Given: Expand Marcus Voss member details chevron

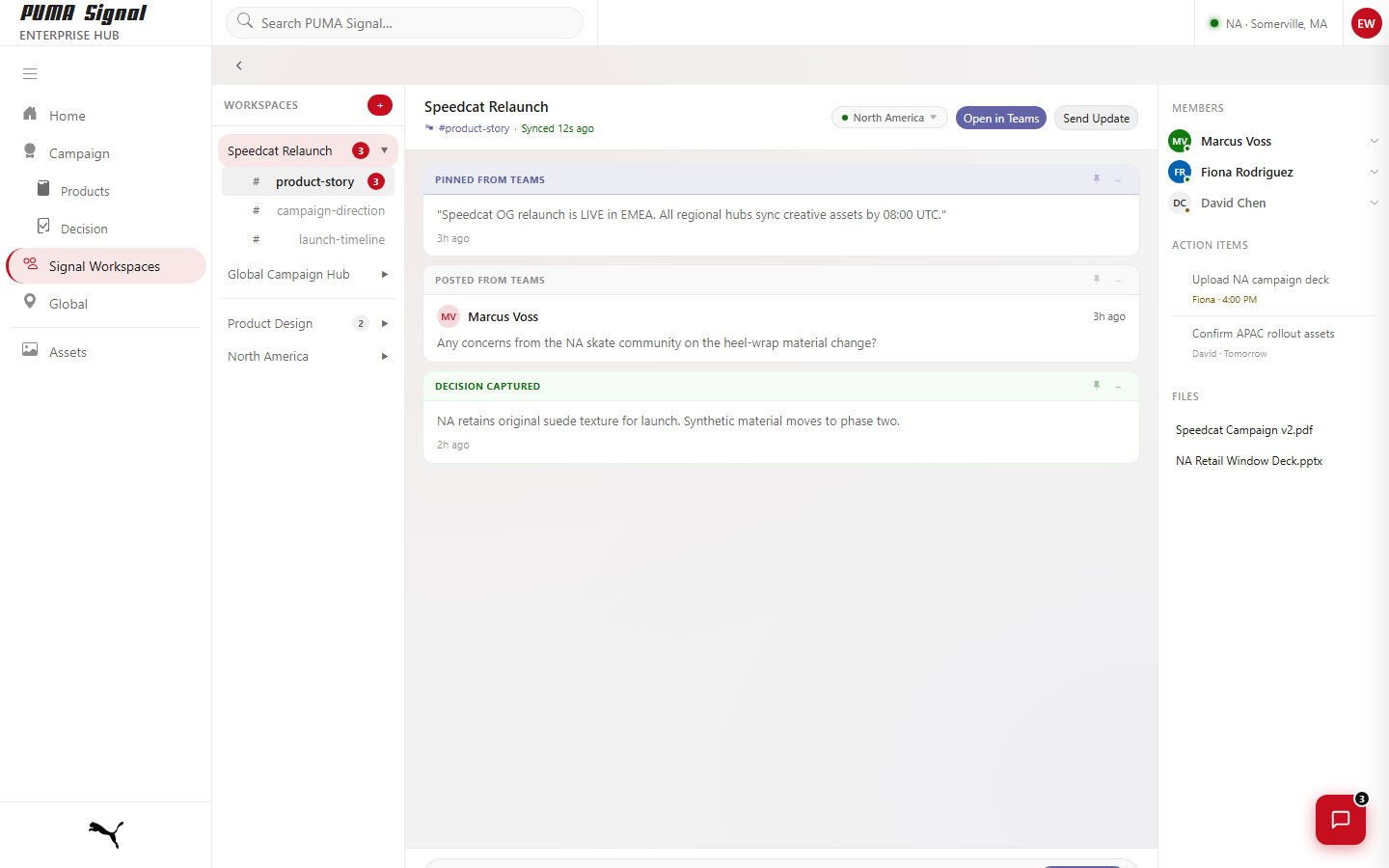Looking at the screenshot, I should coord(1374,141).
